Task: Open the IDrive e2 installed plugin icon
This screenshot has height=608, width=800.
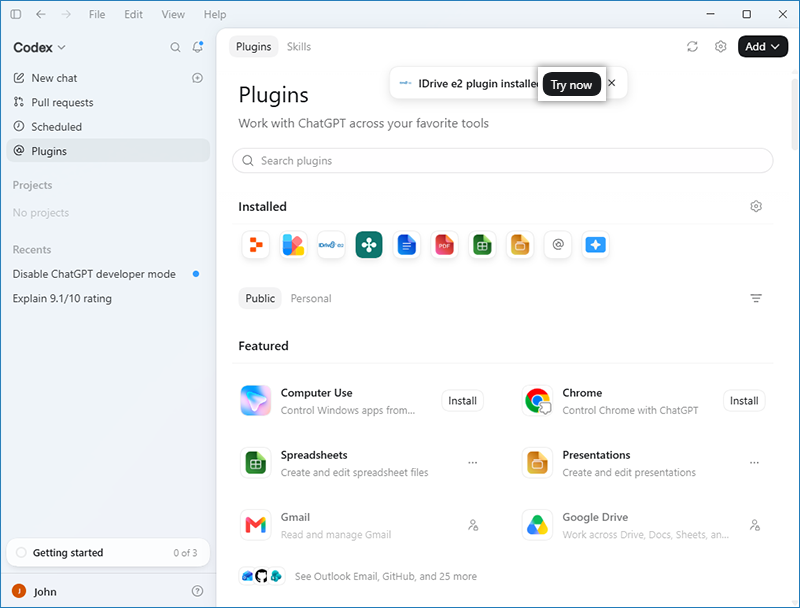Action: (x=331, y=245)
